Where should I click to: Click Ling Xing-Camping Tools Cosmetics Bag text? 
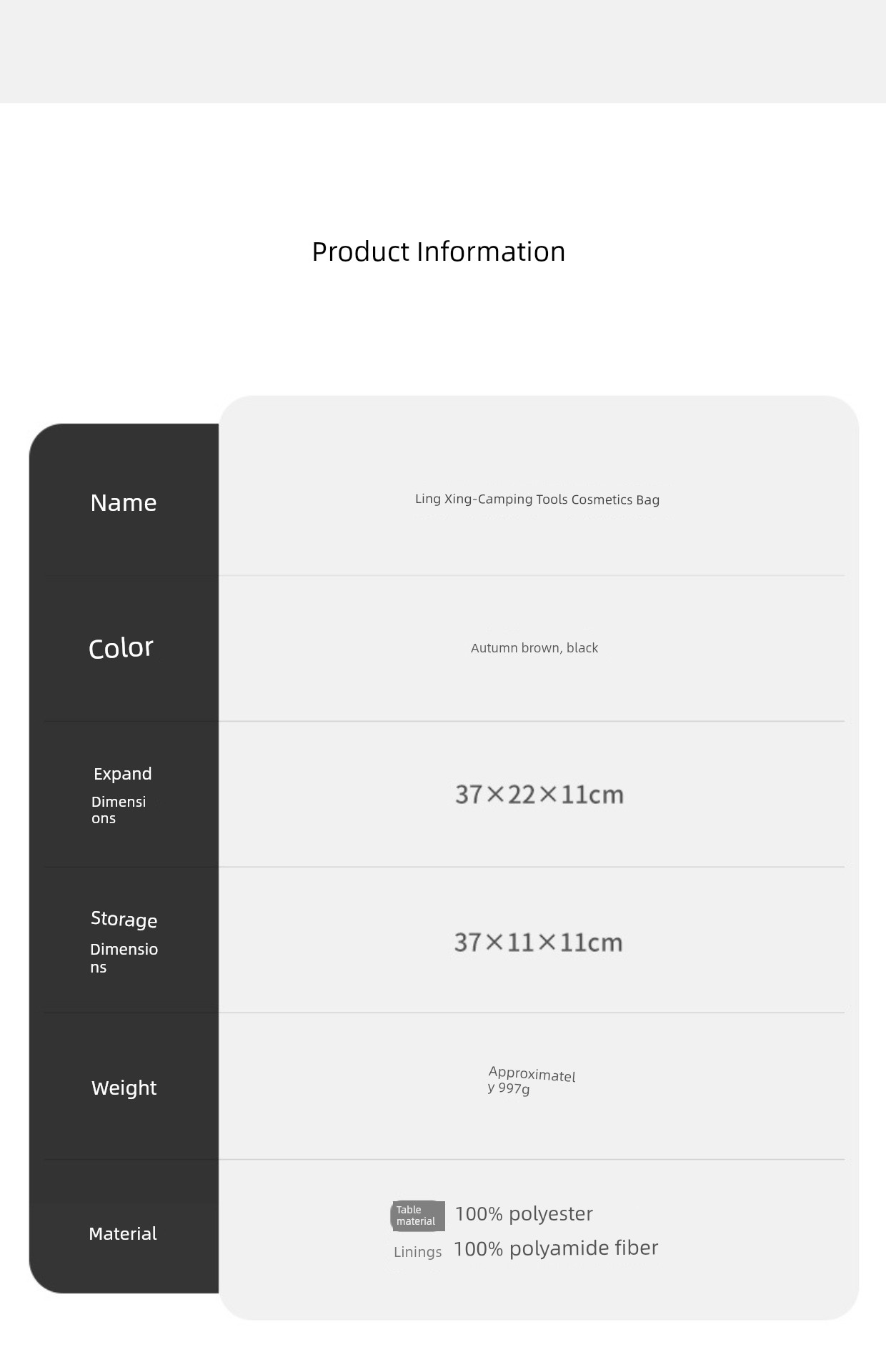(537, 499)
